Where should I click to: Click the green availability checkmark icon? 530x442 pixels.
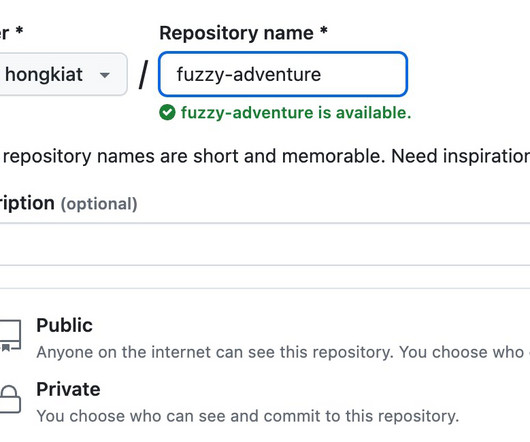coord(167,113)
